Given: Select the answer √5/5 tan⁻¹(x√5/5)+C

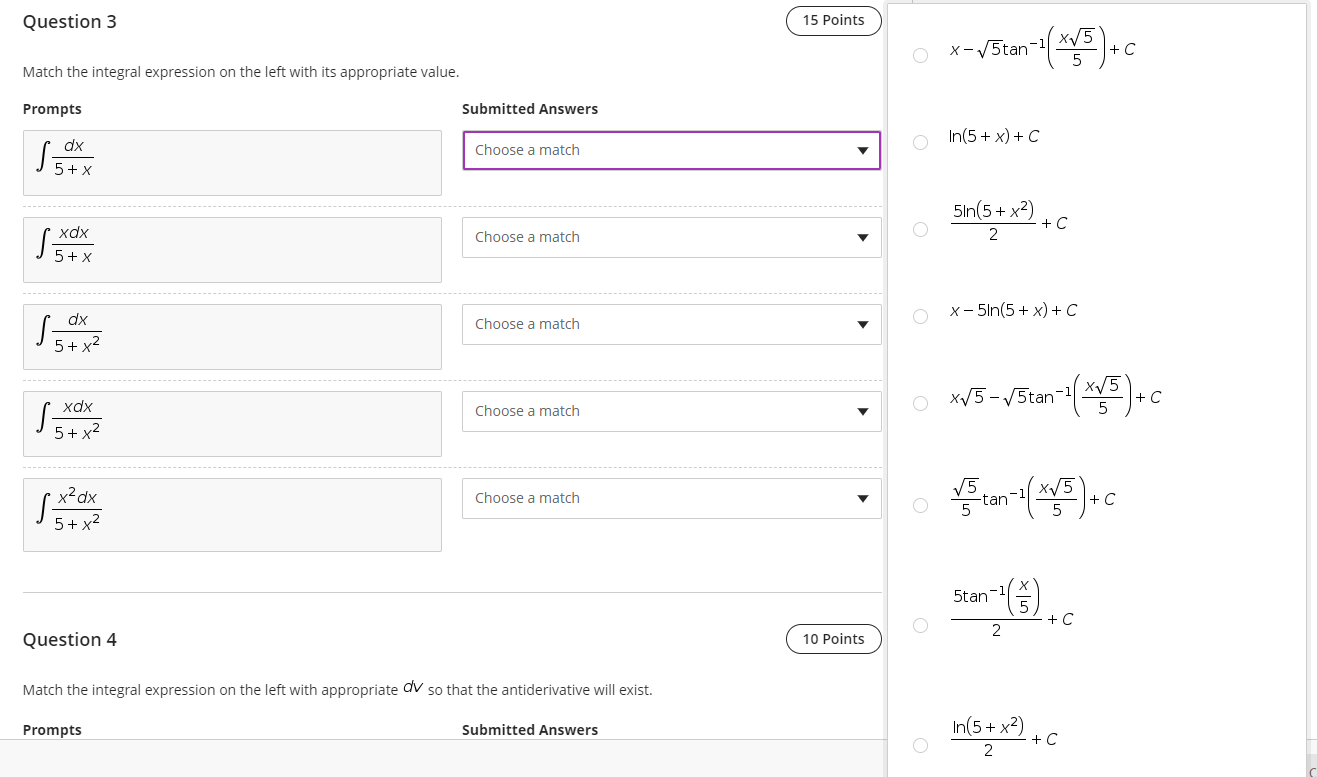Looking at the screenshot, I should [919, 505].
